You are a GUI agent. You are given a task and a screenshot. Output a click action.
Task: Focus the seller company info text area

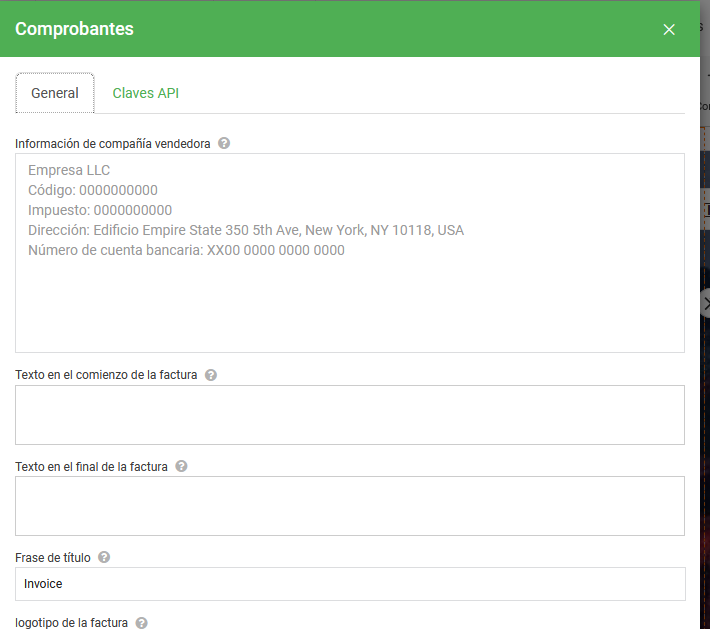click(350, 253)
